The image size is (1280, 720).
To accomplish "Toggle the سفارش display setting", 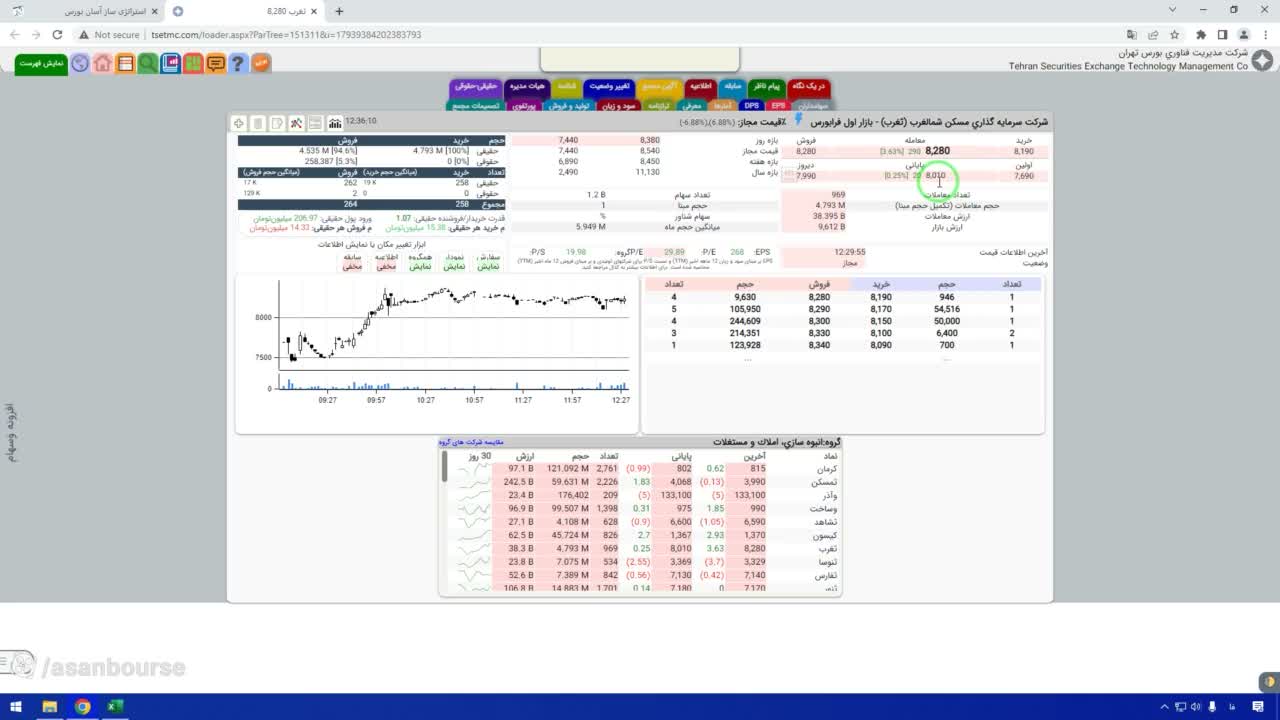I will pos(488,261).
